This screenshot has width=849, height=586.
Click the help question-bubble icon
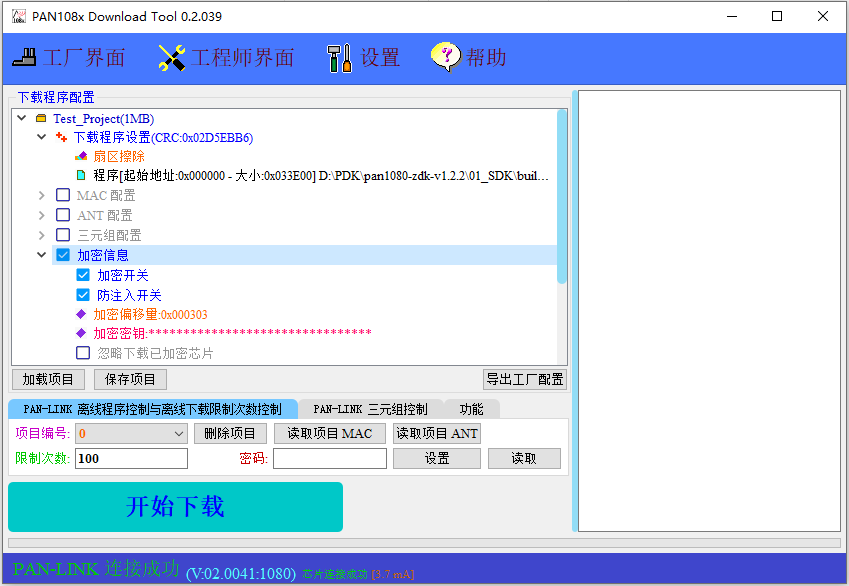click(446, 57)
